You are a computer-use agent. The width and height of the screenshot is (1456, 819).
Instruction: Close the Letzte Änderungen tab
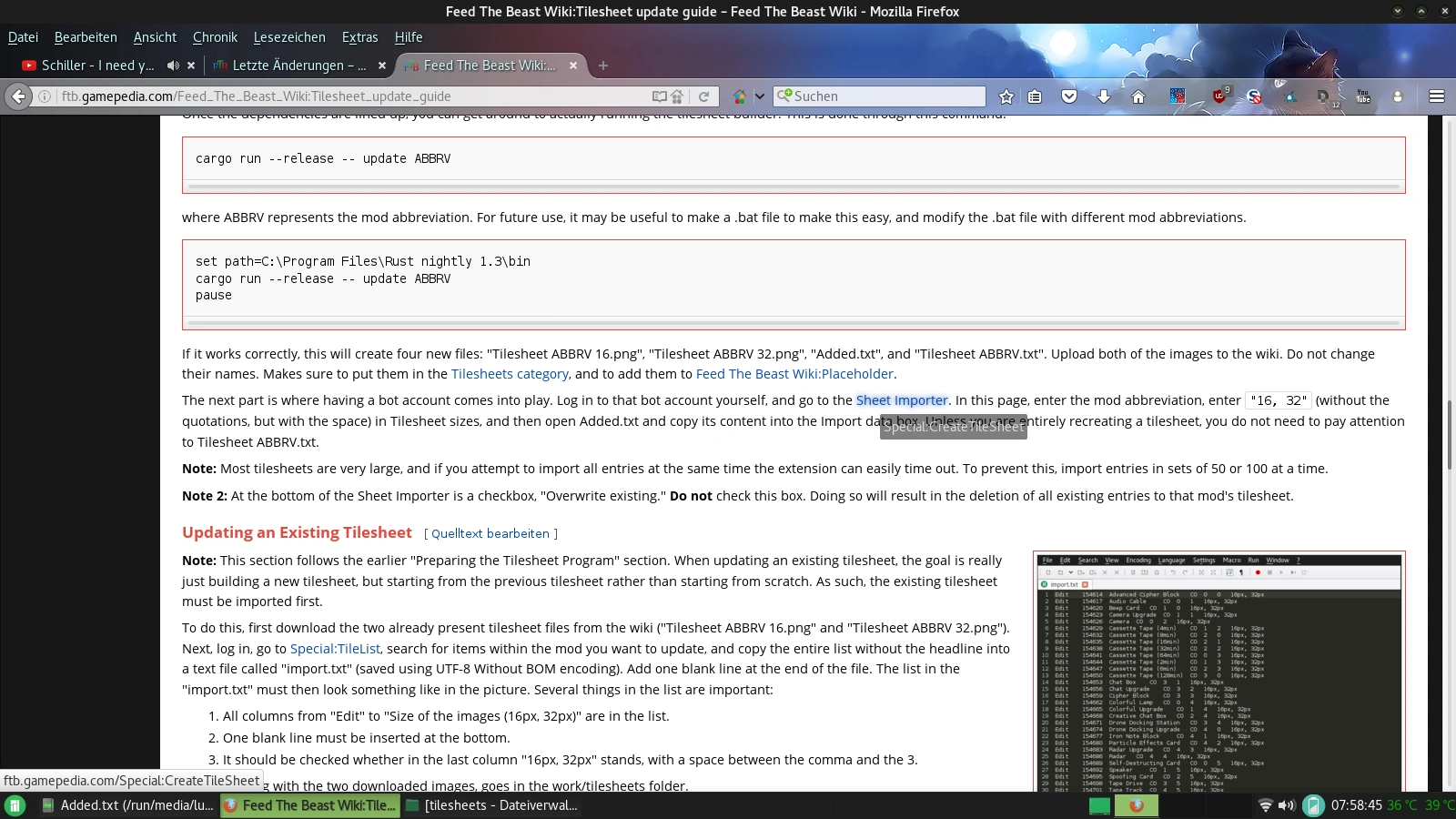coord(382,66)
